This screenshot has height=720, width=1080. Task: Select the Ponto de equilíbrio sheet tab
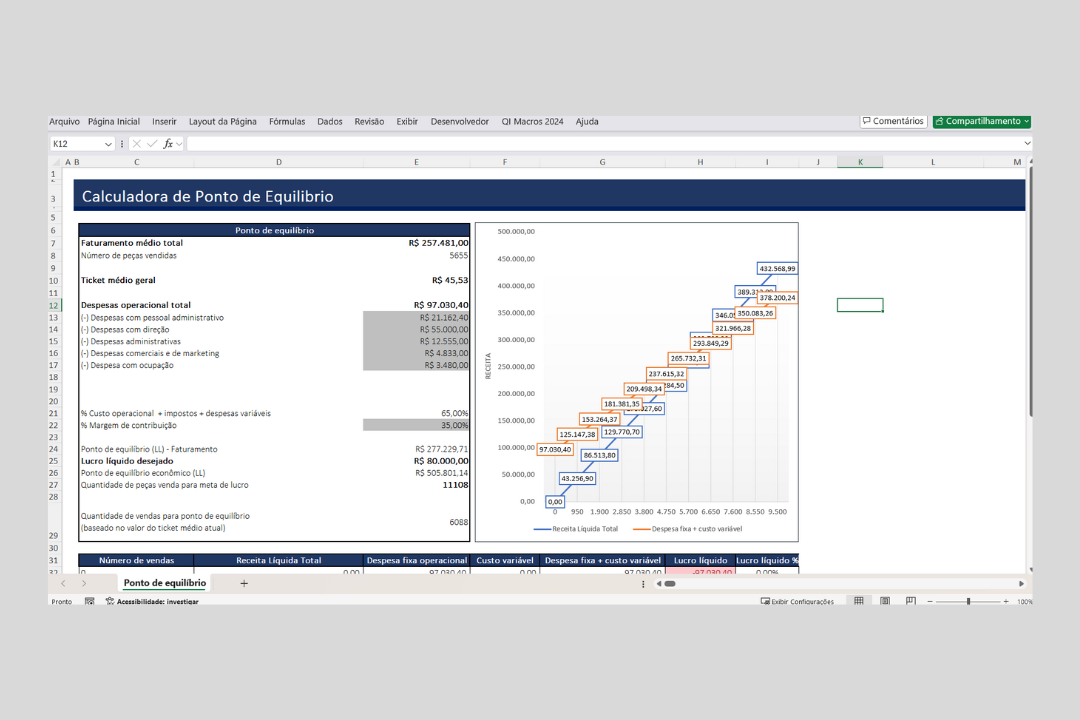coord(165,583)
